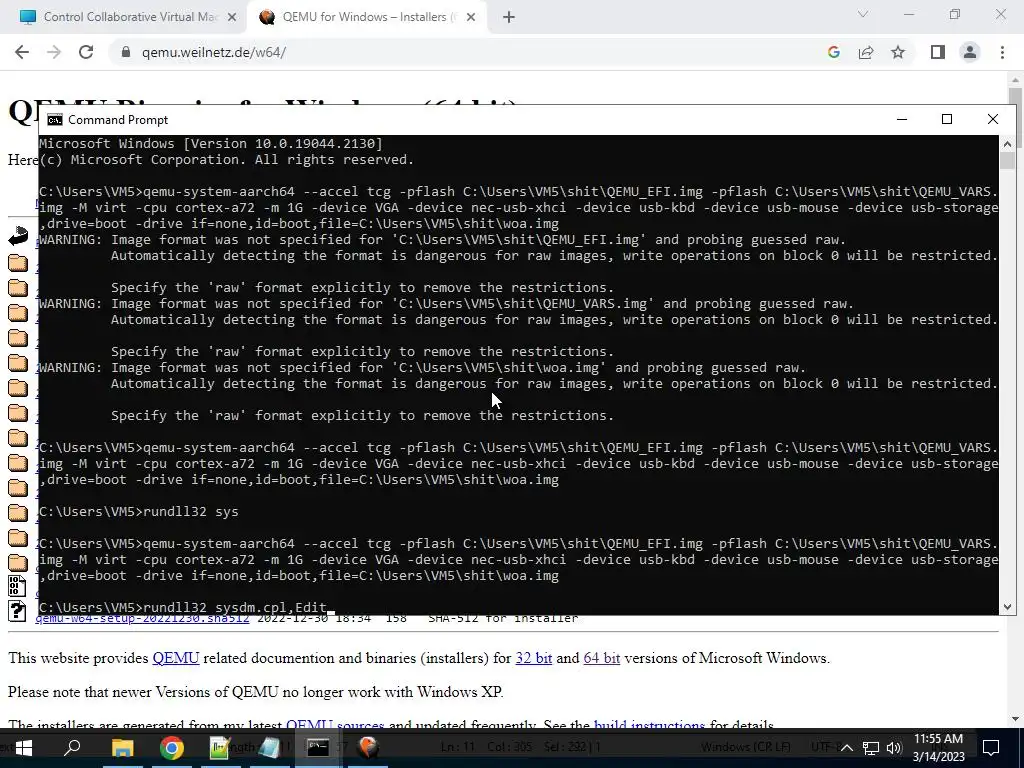Open Notepad++ from taskbar
The width and height of the screenshot is (1024, 768).
tap(220, 748)
